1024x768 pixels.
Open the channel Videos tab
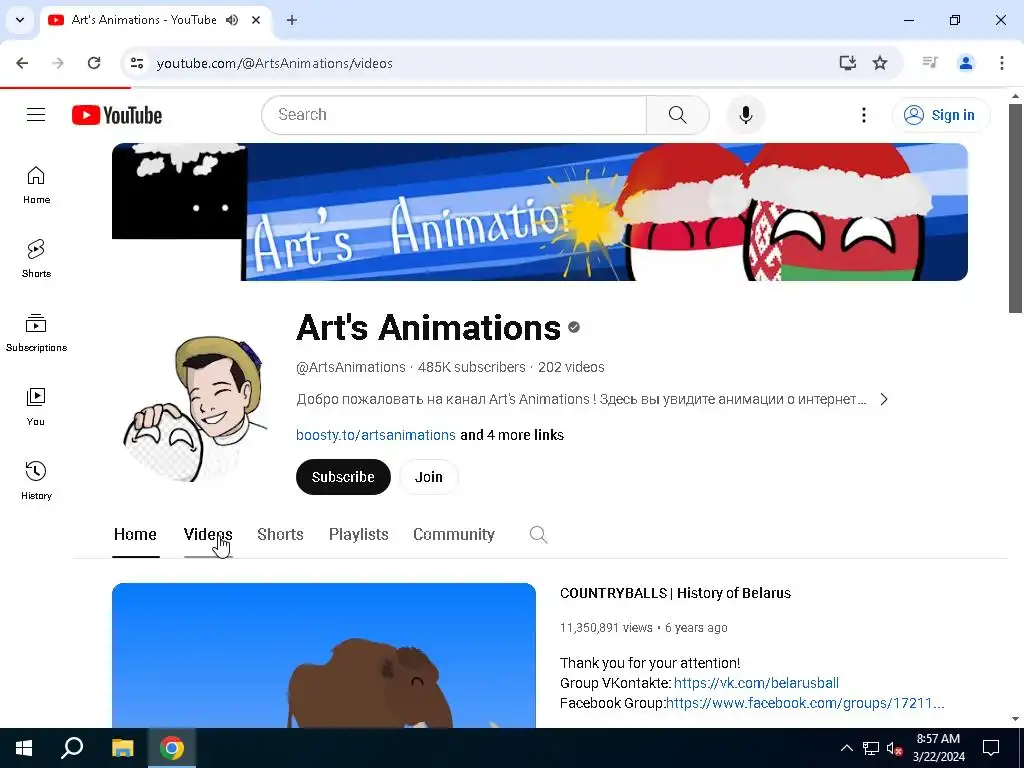(208, 534)
